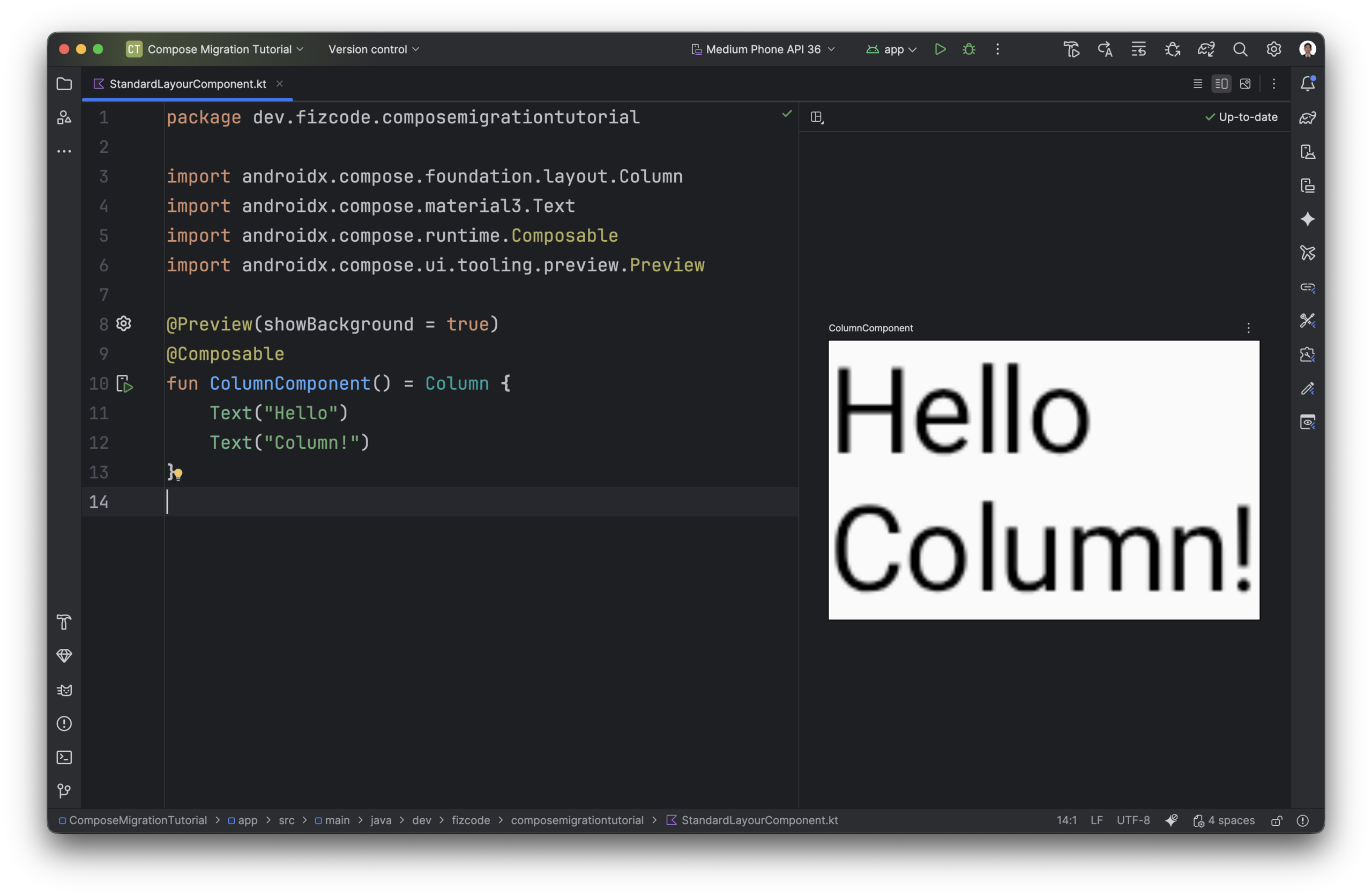Click the green inspections checkmark widget
This screenshot has width=1372, height=896.
(x=787, y=114)
